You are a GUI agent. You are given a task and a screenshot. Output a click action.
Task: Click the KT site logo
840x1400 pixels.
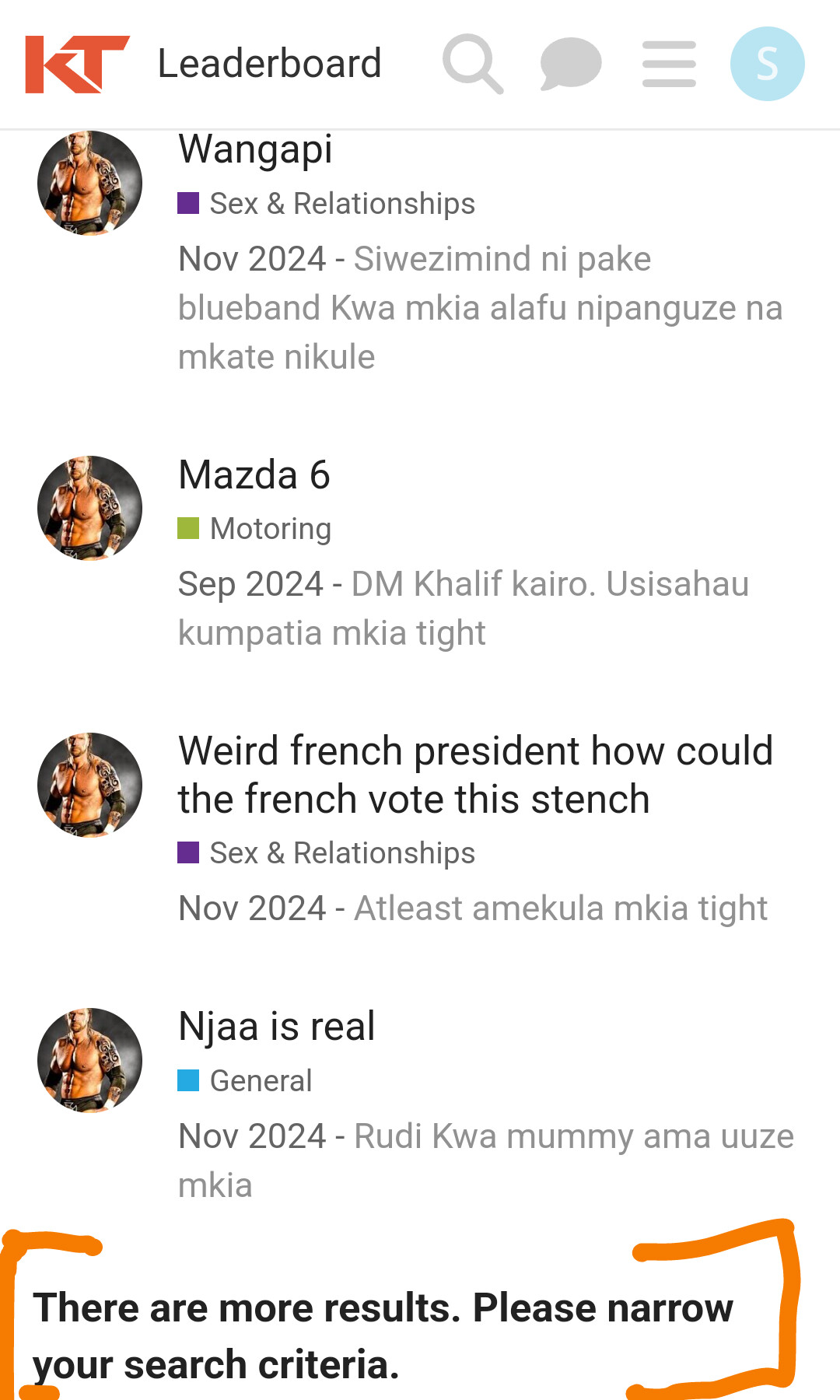coord(76,64)
